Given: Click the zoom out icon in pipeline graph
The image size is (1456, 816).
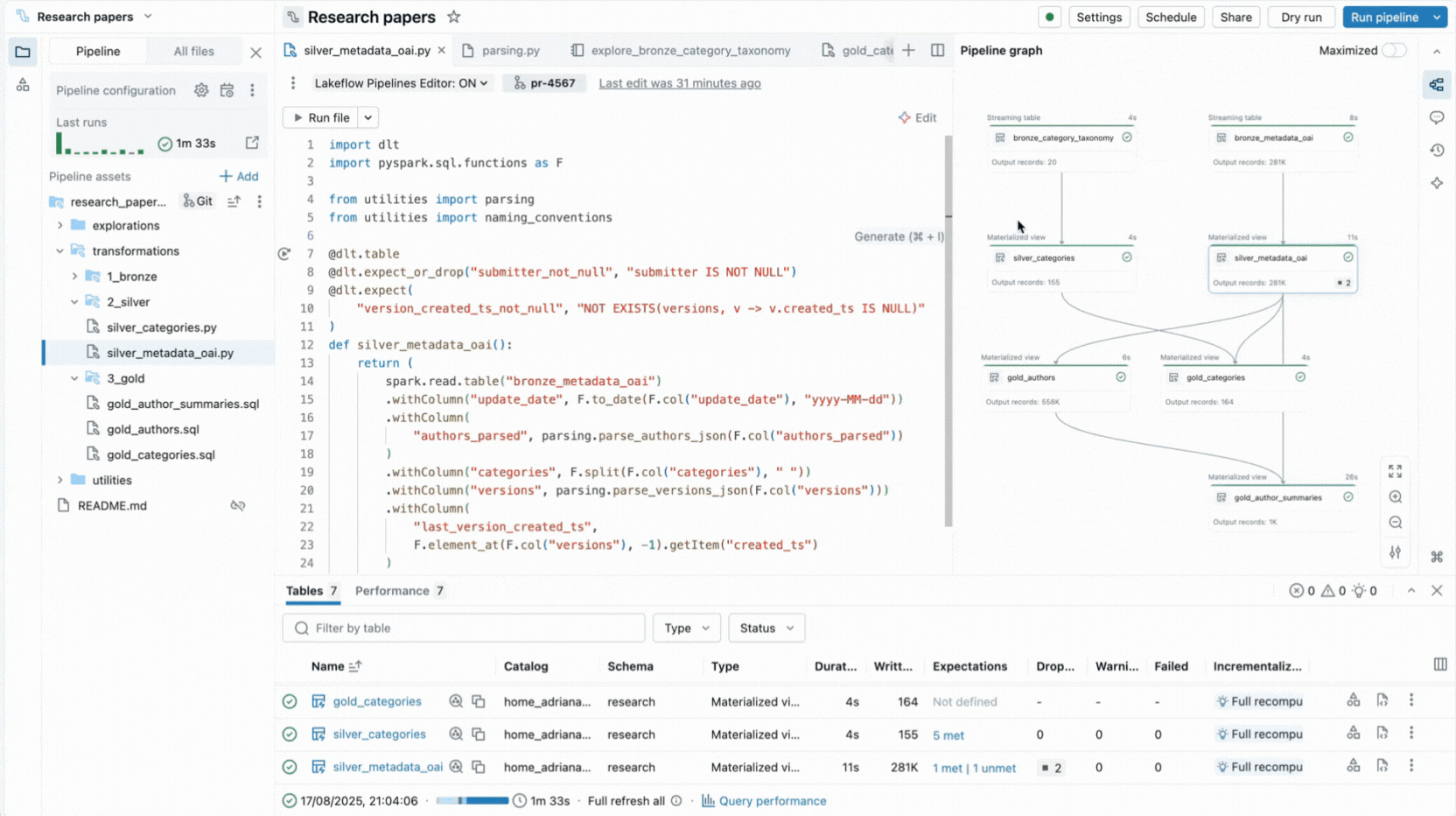Looking at the screenshot, I should point(1395,523).
